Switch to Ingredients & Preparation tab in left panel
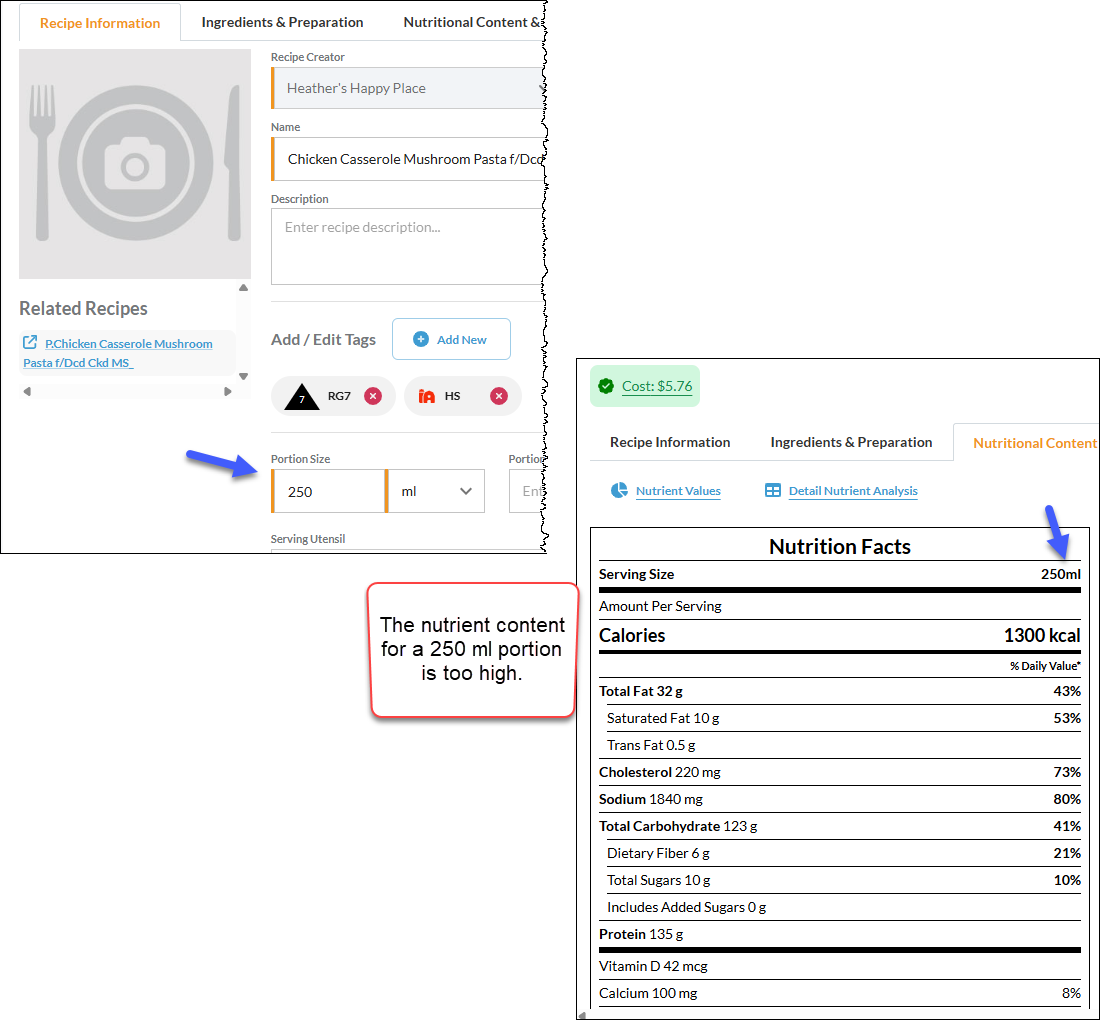This screenshot has height=1020, width=1100. (x=282, y=22)
